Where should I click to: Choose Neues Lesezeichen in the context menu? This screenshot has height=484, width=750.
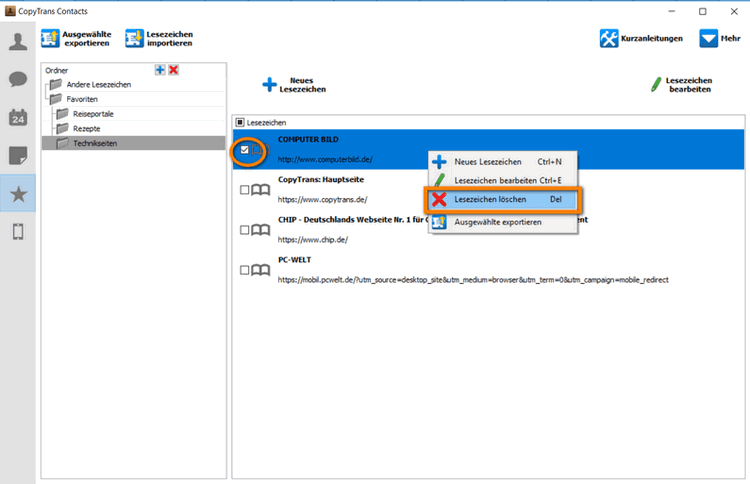click(502, 162)
